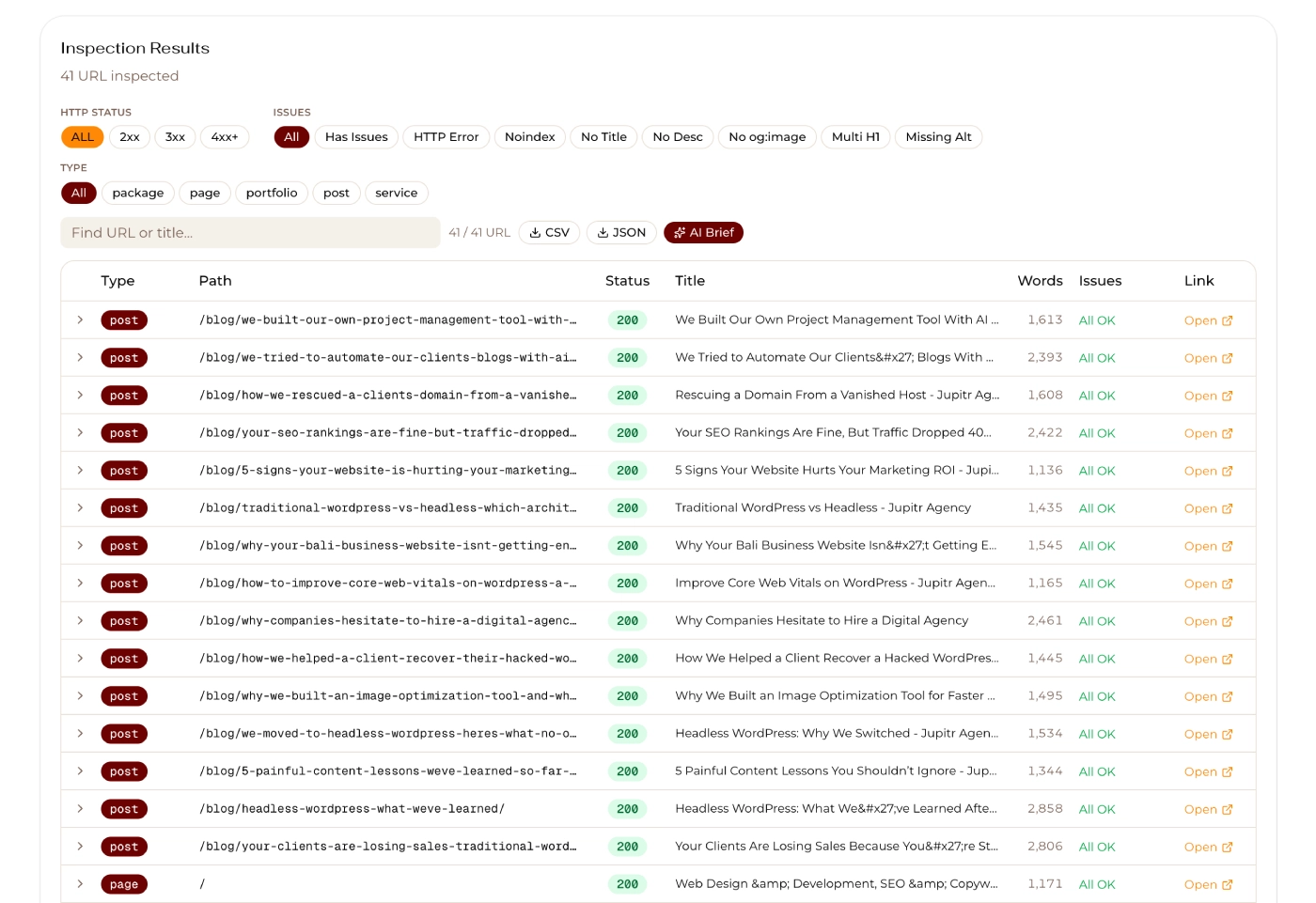This screenshot has width=1316, height=903.
Task: Filter by 3xx HTTP status
Action: [x=175, y=137]
